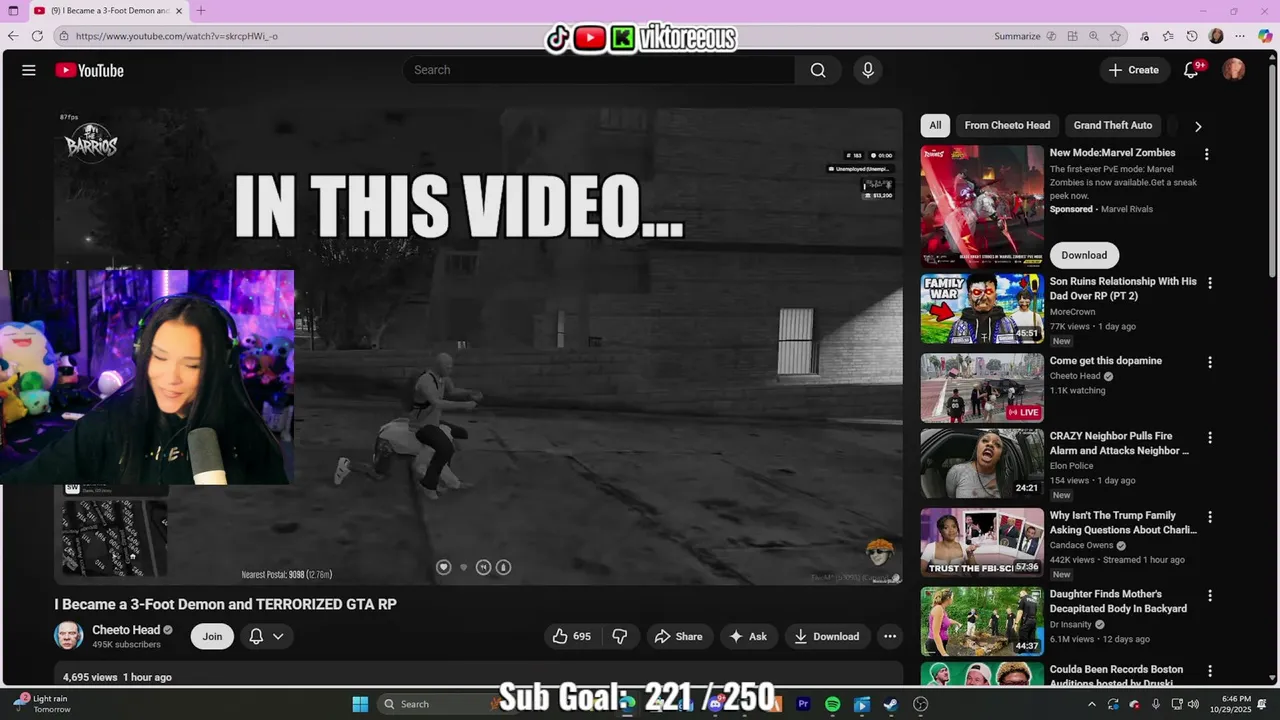Image resolution: width=1280 pixels, height=720 pixels.
Task: Open a new browser tab with plus
Action: (x=201, y=10)
